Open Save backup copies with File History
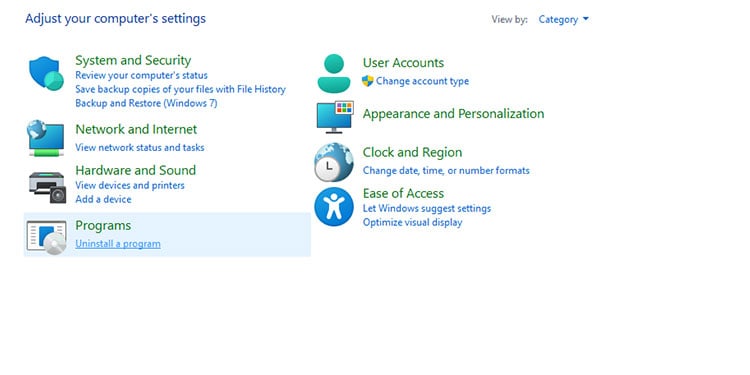 point(180,89)
